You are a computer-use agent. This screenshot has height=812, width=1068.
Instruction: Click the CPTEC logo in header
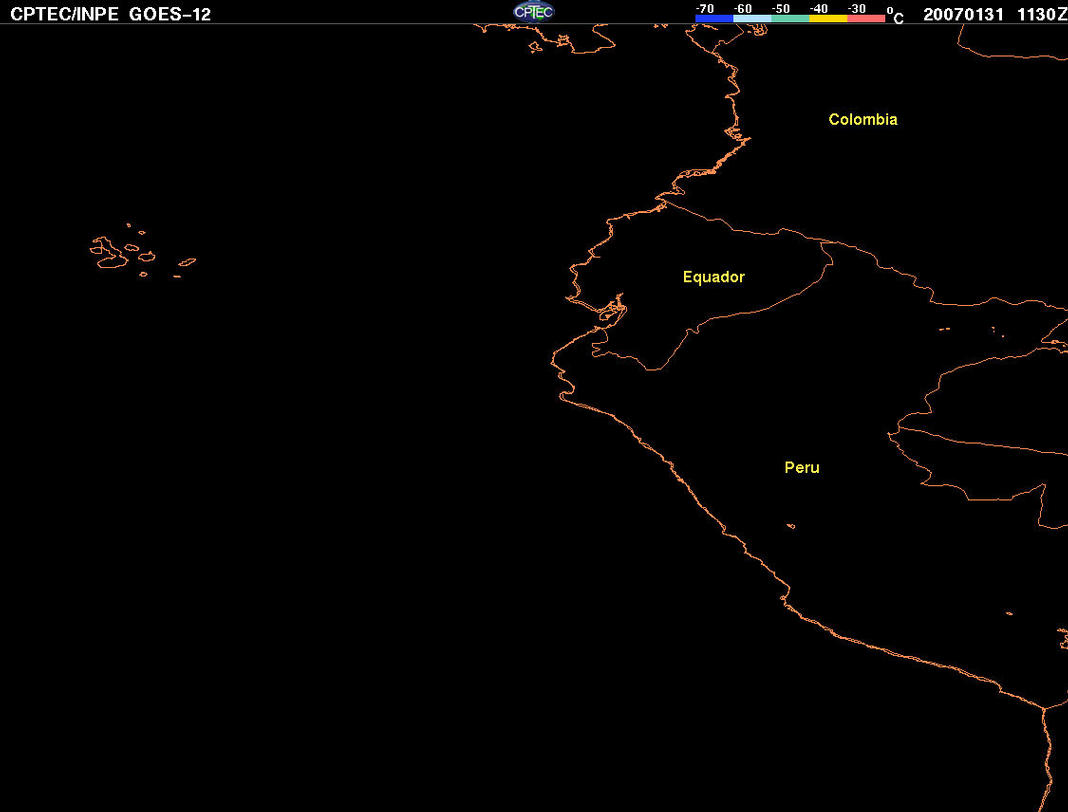(533, 12)
